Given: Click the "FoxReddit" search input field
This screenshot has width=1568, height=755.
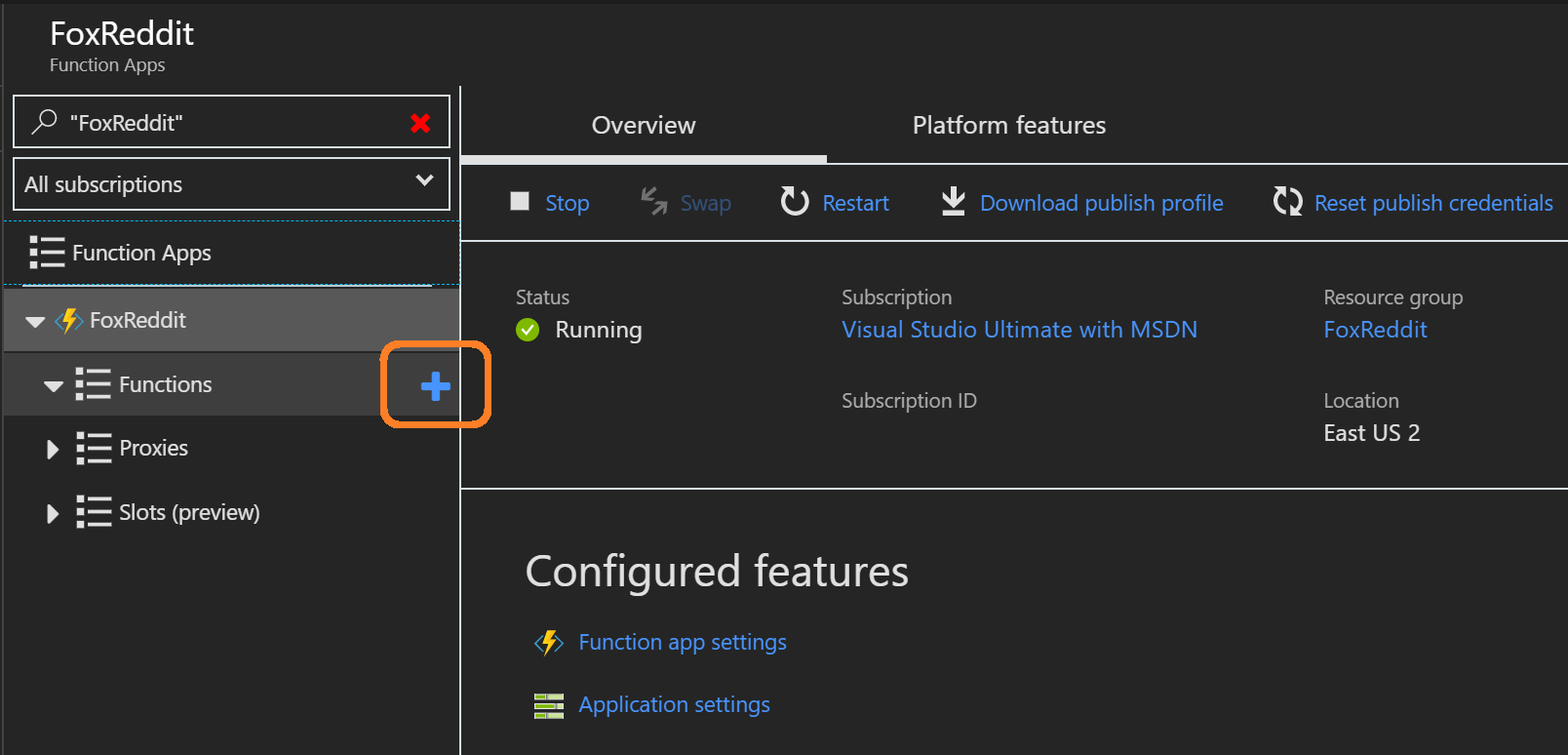Looking at the screenshot, I should pos(231,122).
